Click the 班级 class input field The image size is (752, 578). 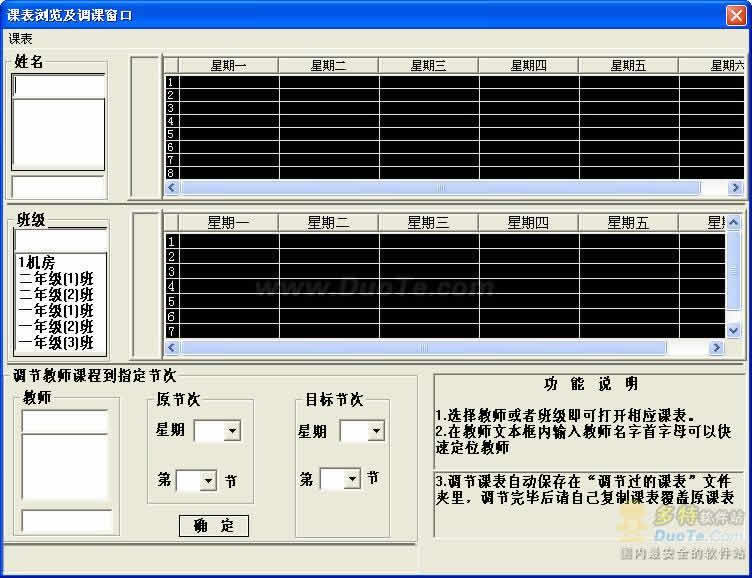click(x=61, y=241)
